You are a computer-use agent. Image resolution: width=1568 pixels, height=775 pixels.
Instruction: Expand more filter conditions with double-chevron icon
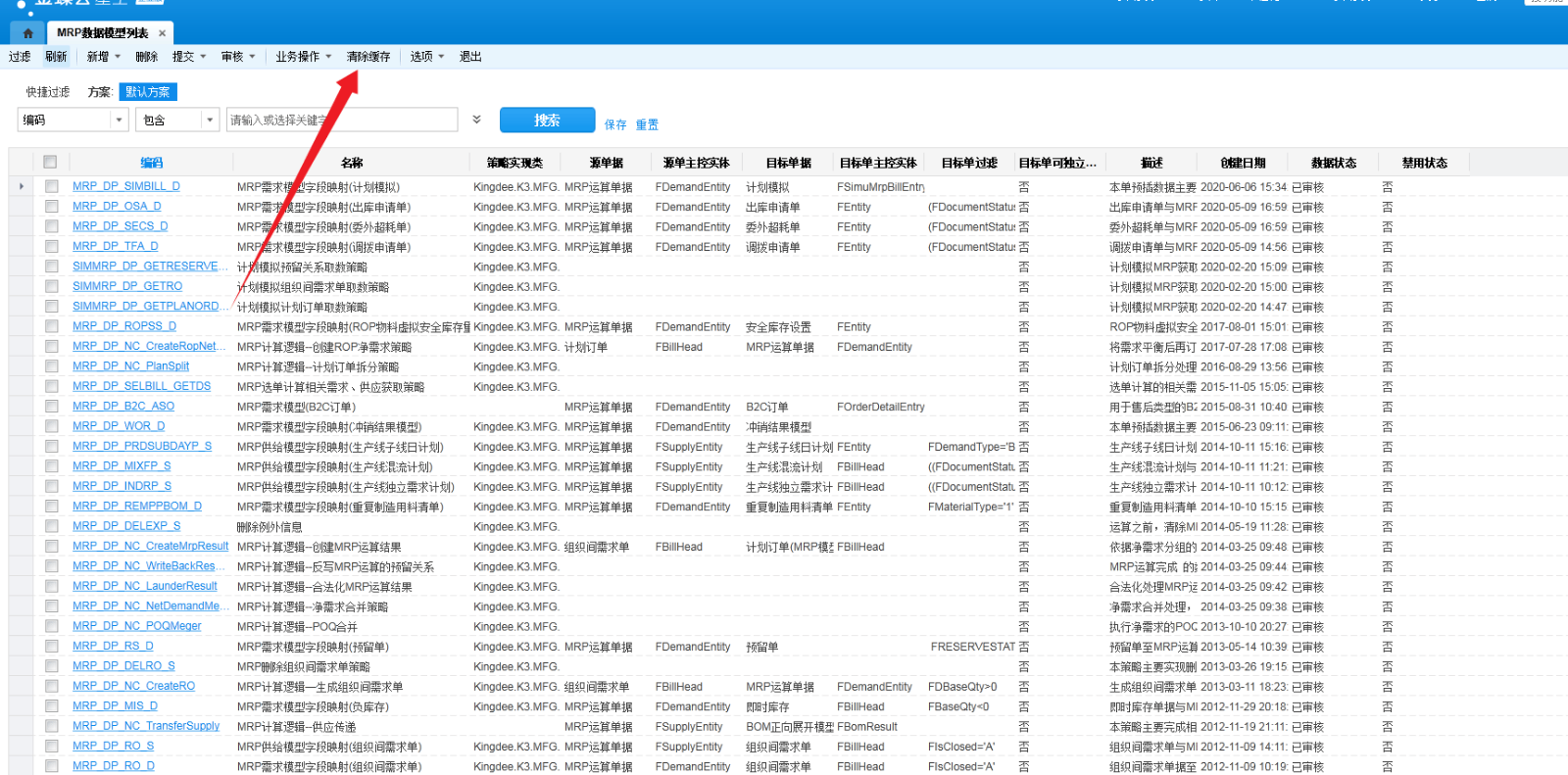476,120
